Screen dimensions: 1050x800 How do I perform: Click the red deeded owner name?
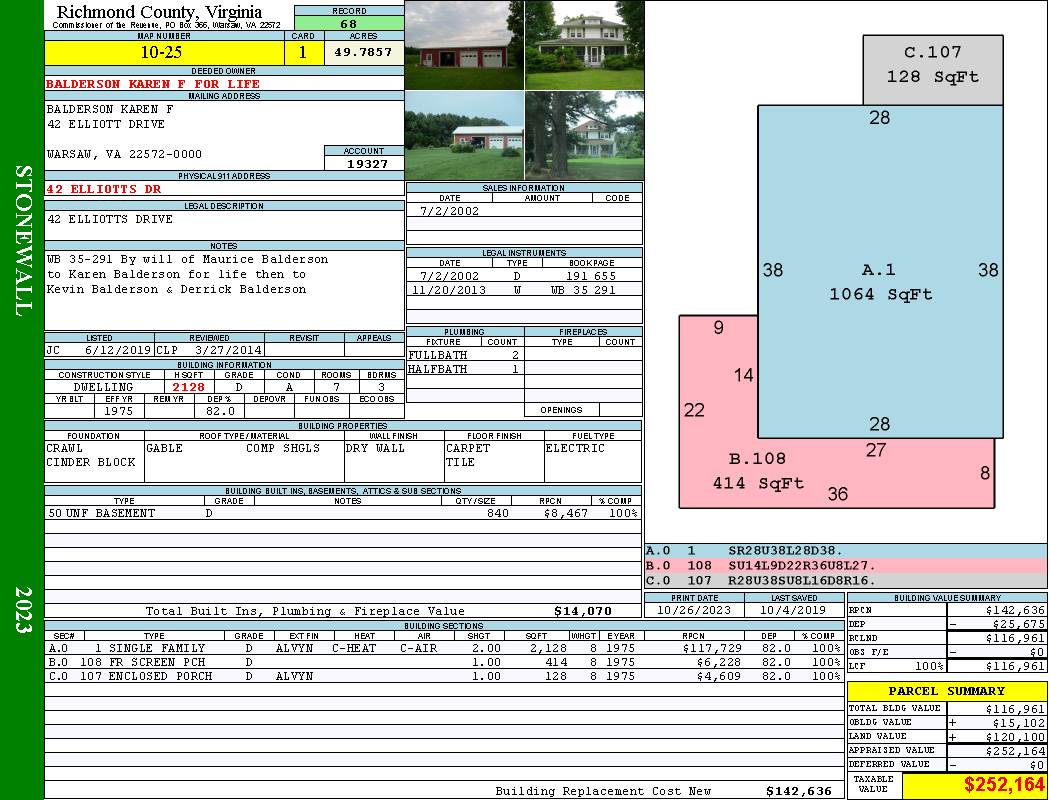(153, 84)
